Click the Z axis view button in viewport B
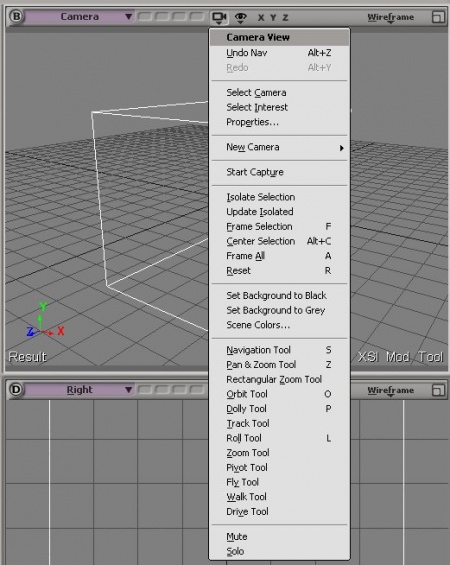 [x=285, y=17]
